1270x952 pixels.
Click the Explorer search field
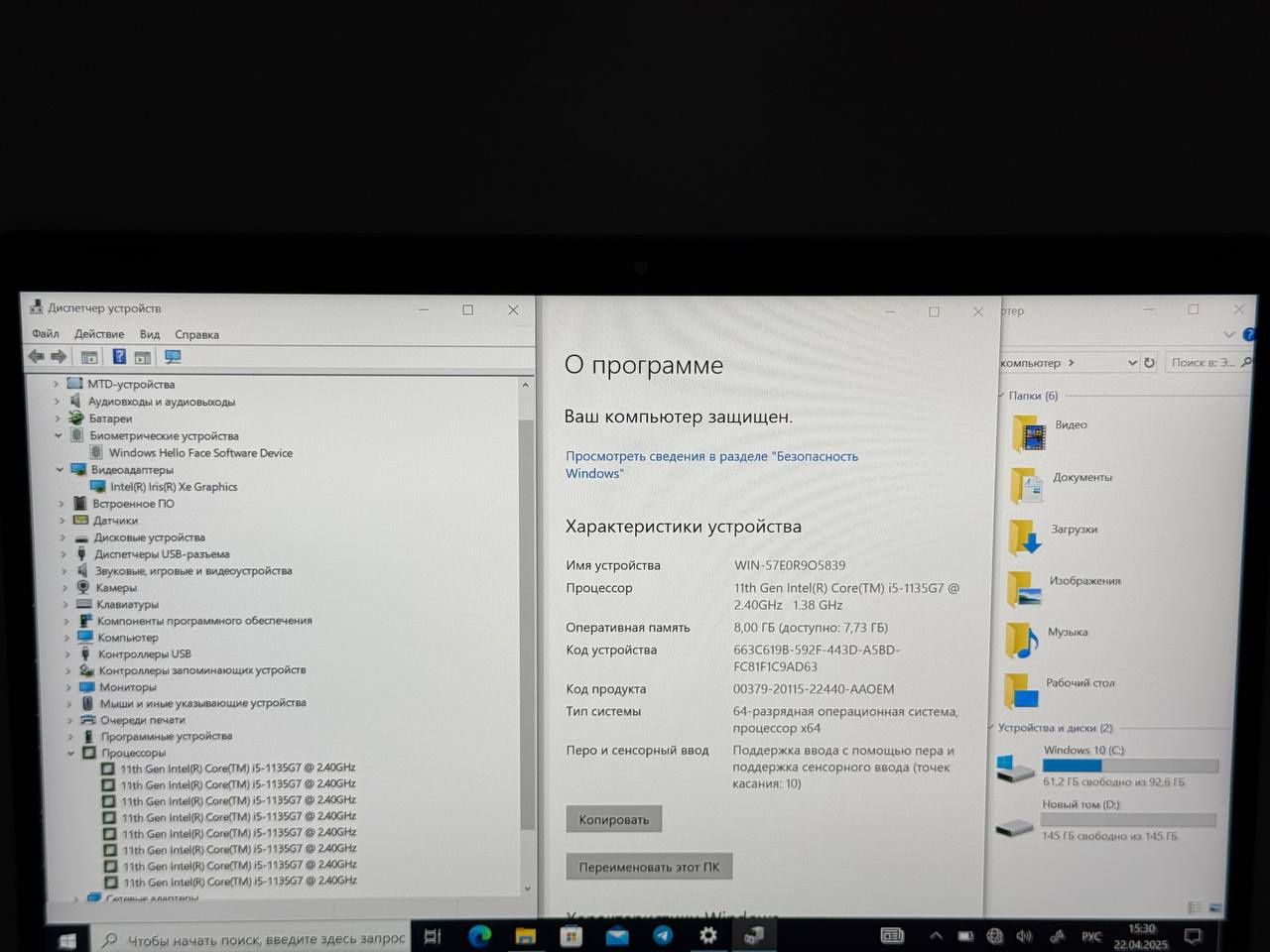coord(1207,363)
